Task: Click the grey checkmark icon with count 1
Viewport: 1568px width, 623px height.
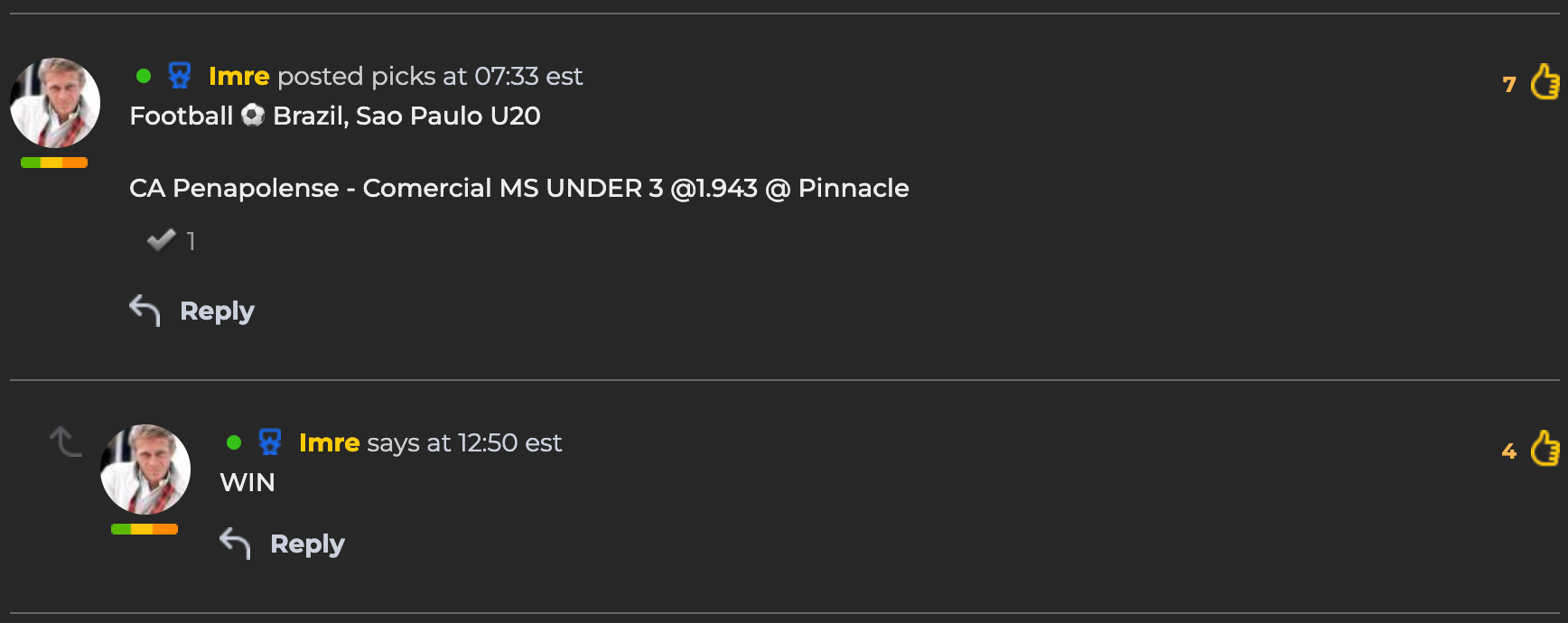Action: point(161,239)
